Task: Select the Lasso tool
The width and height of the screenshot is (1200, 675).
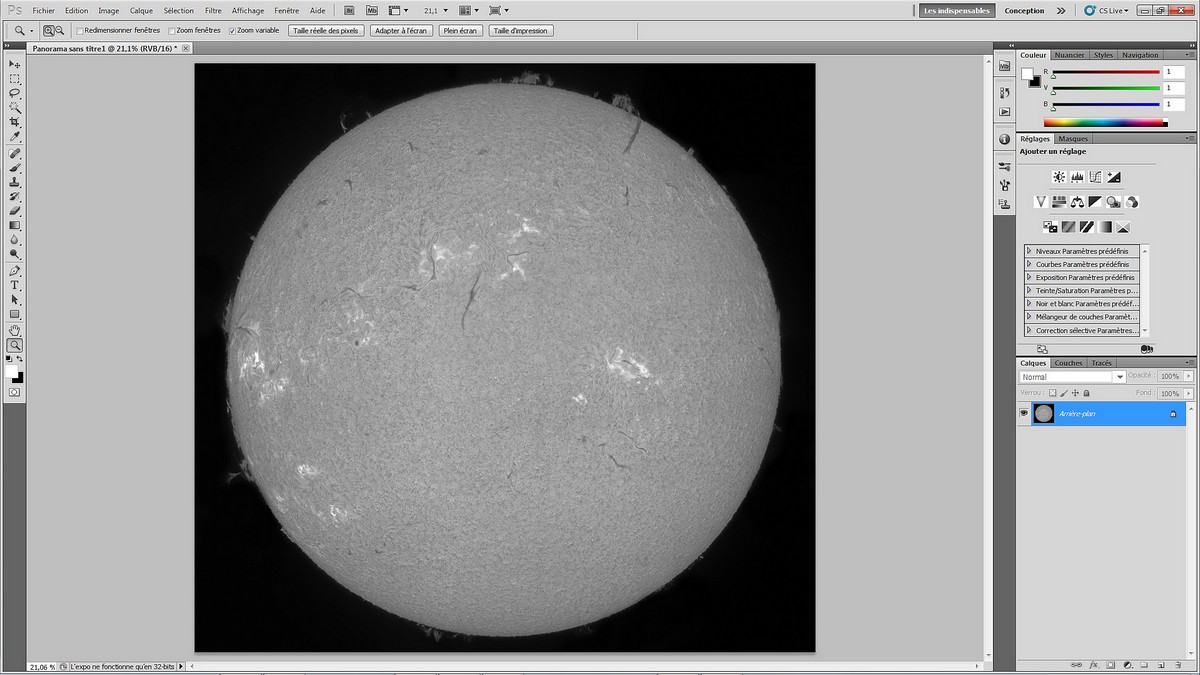Action: tap(15, 92)
